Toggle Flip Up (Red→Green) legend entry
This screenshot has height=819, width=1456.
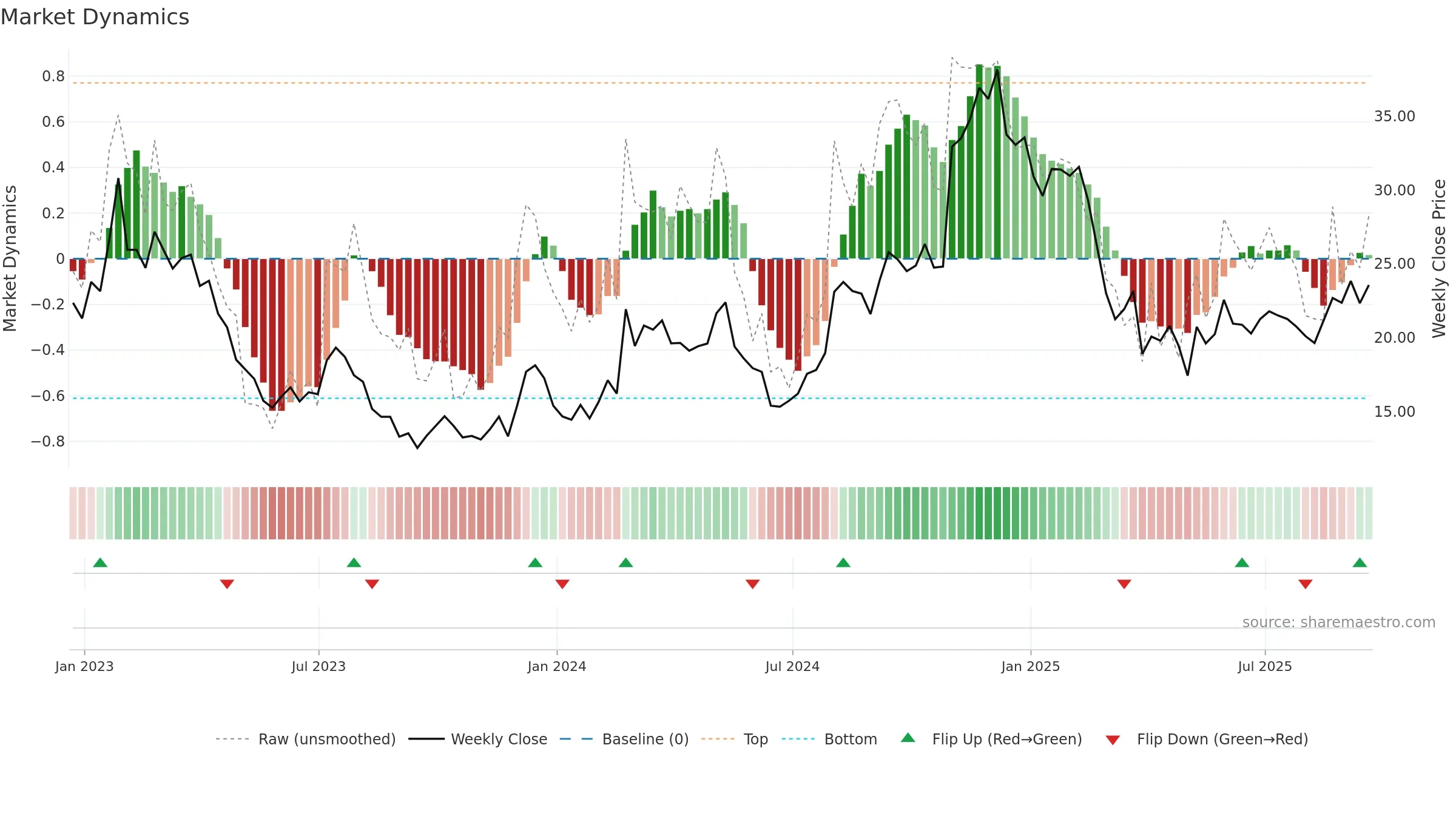click(991, 739)
